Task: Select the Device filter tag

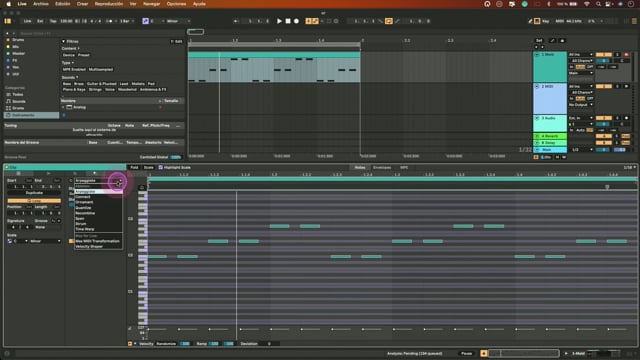Action: point(69,55)
